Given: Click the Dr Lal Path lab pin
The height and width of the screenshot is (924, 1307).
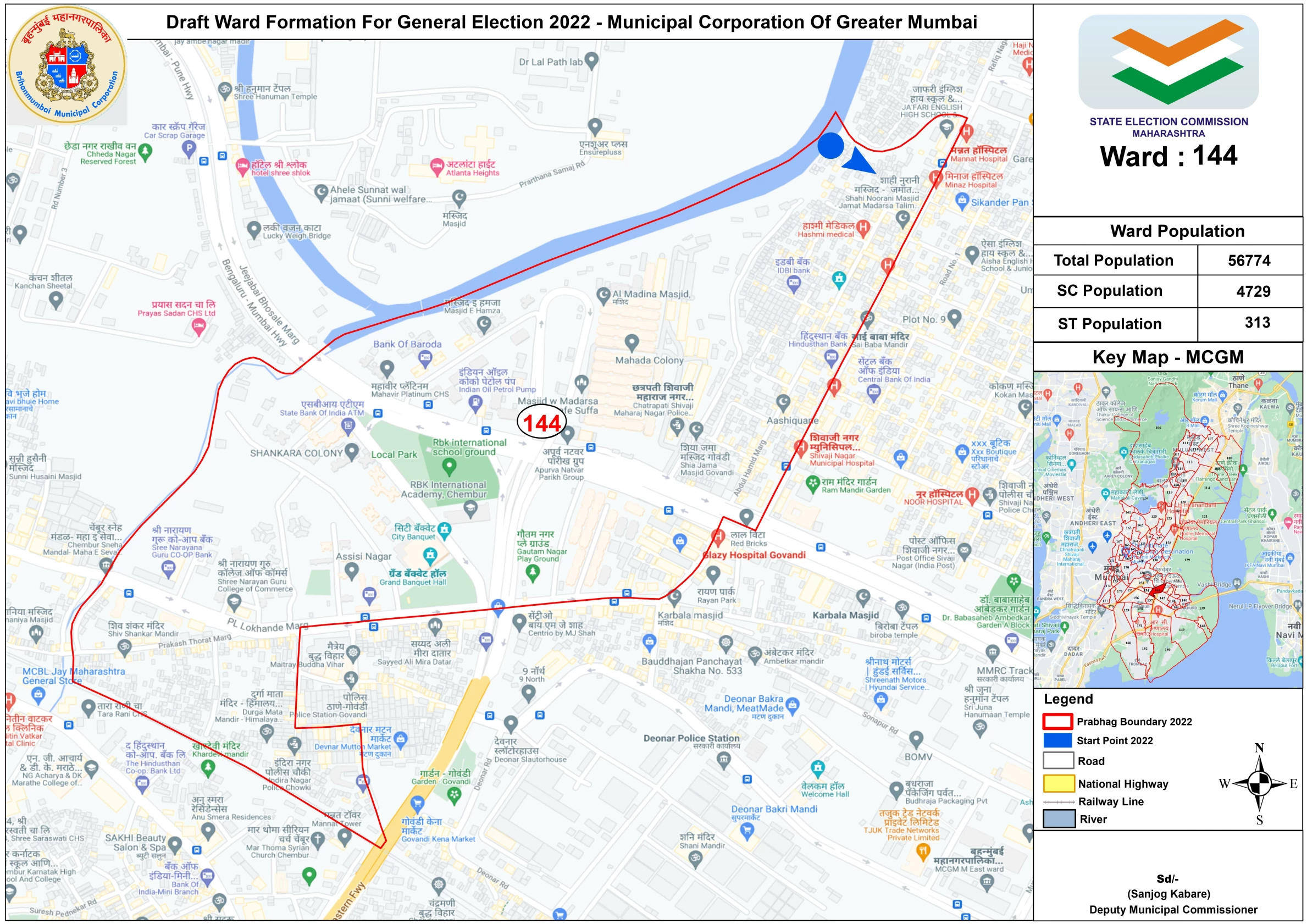Looking at the screenshot, I should click(591, 59).
